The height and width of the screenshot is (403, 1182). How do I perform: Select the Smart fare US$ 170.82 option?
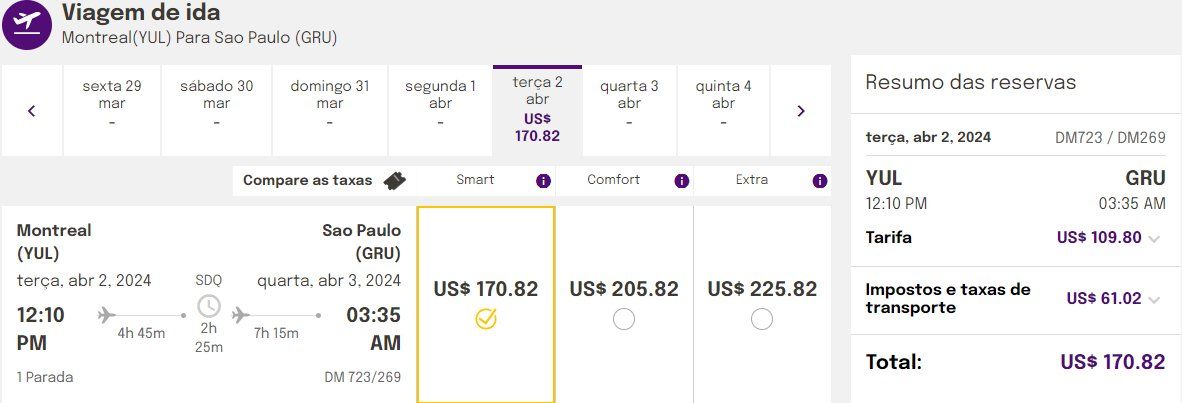[x=486, y=304]
